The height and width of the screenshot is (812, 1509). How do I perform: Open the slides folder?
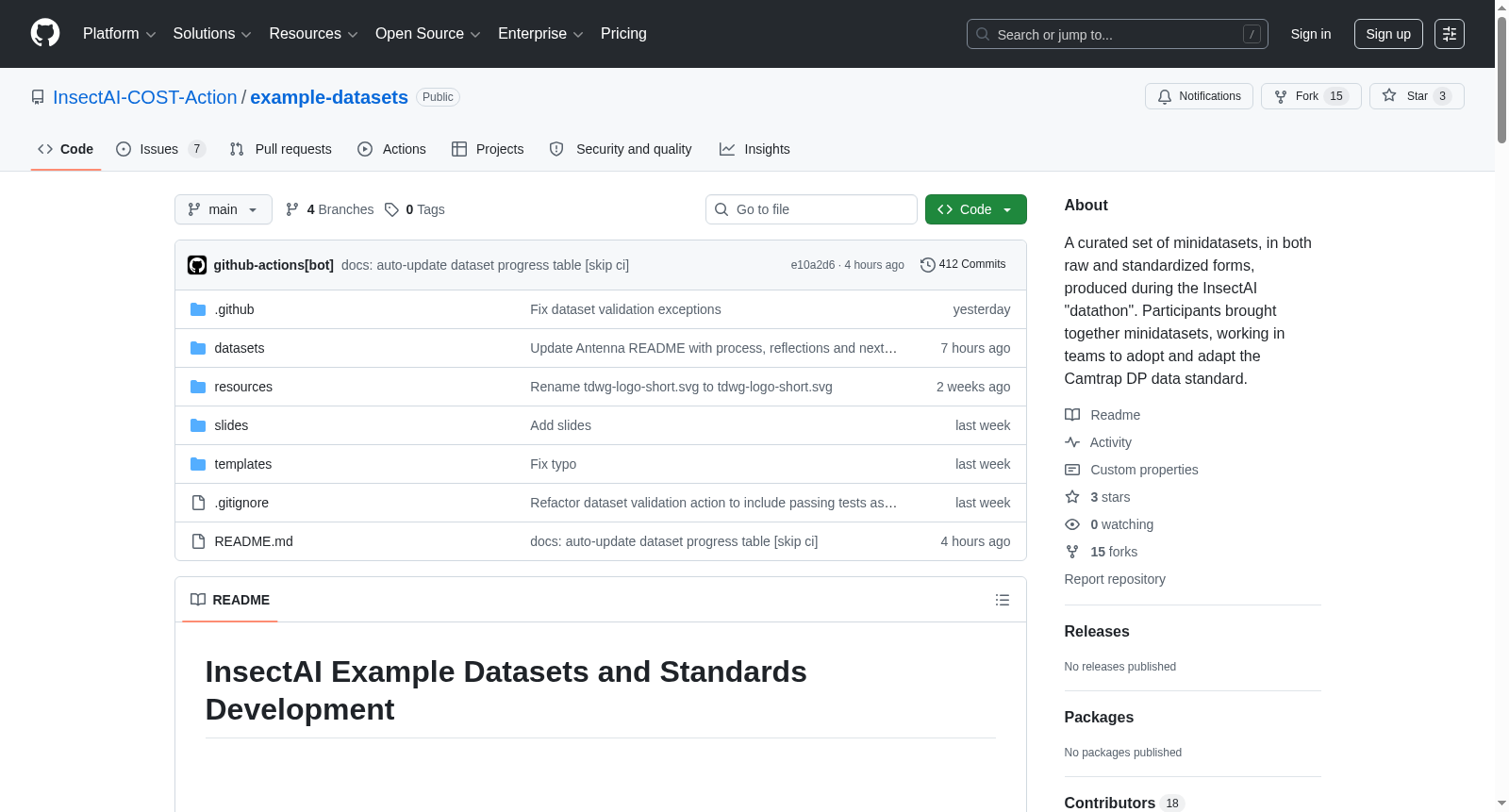pos(231,425)
